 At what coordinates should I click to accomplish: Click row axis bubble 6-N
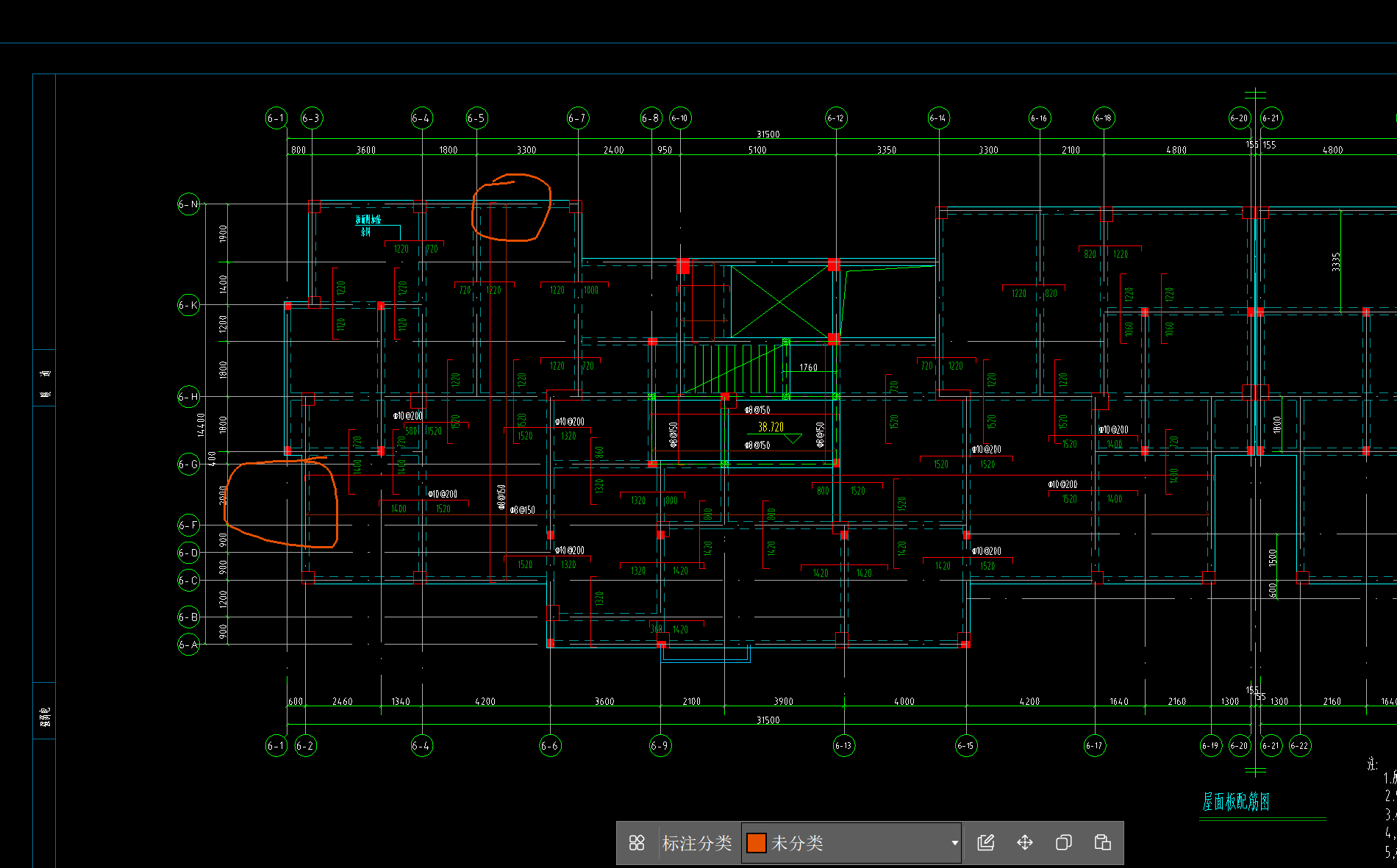pos(189,204)
